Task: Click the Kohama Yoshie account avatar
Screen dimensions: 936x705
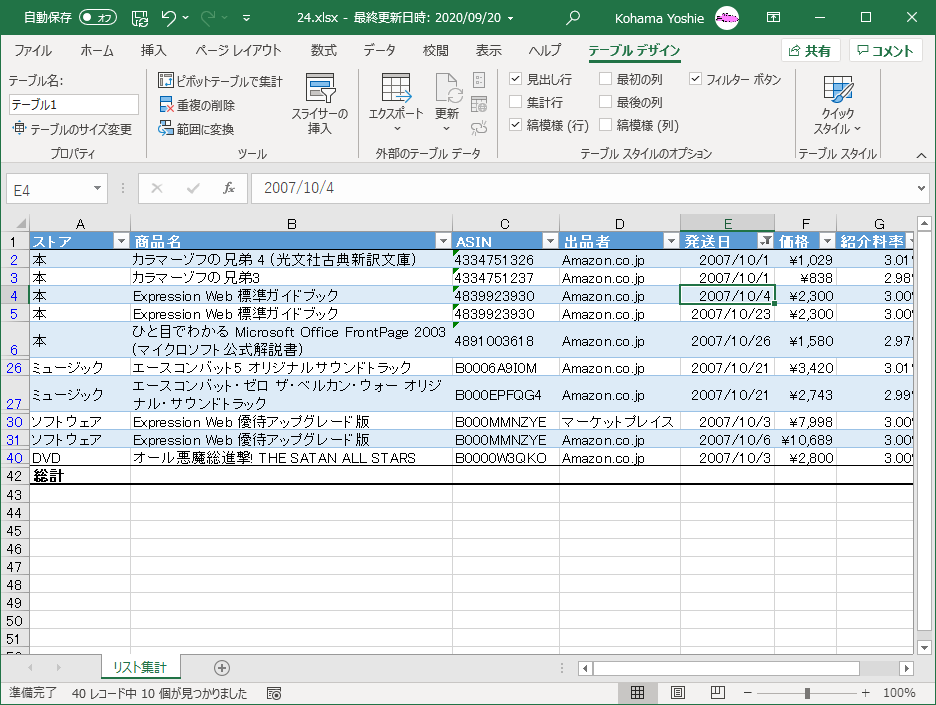Action: click(727, 19)
